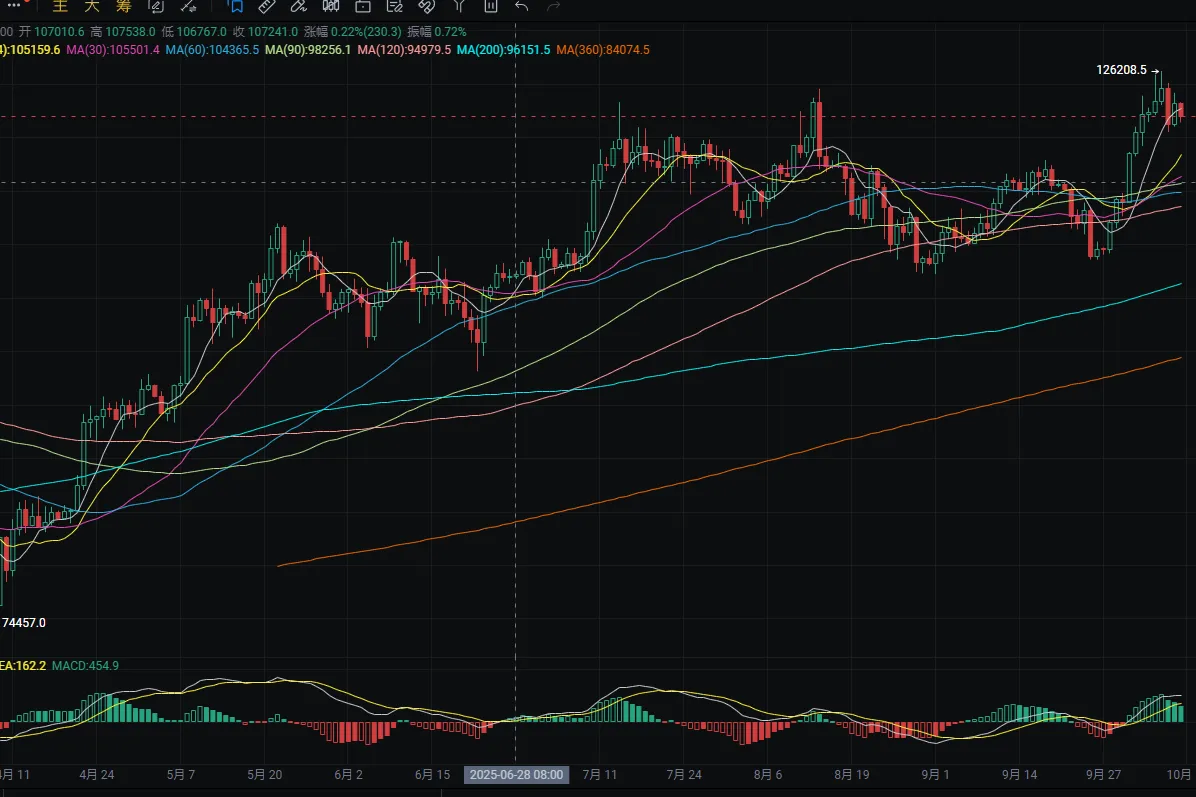
Task: Click the MA(30) indicator label
Action: point(112,49)
